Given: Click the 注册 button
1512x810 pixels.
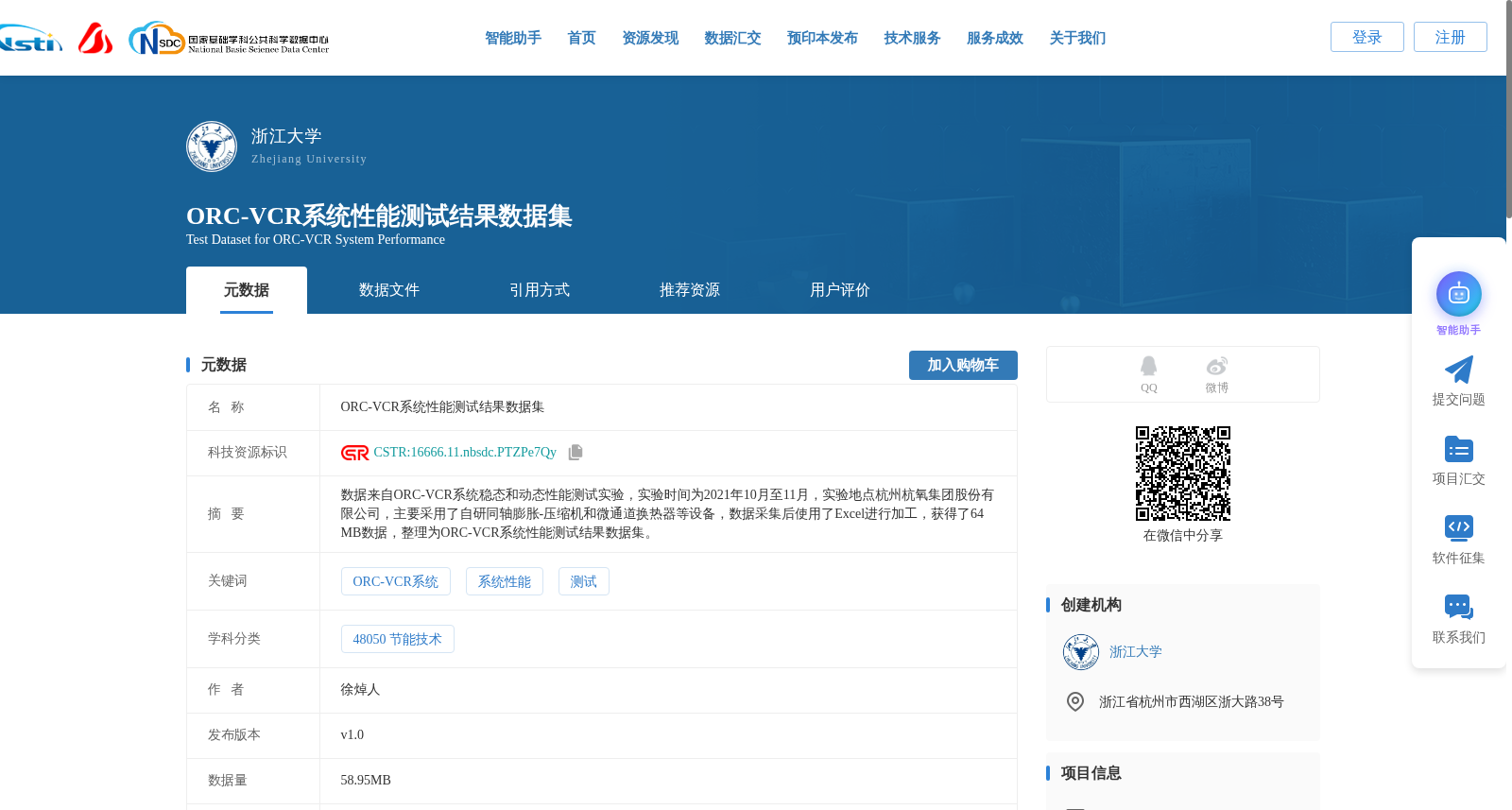Looking at the screenshot, I should pos(1451,37).
